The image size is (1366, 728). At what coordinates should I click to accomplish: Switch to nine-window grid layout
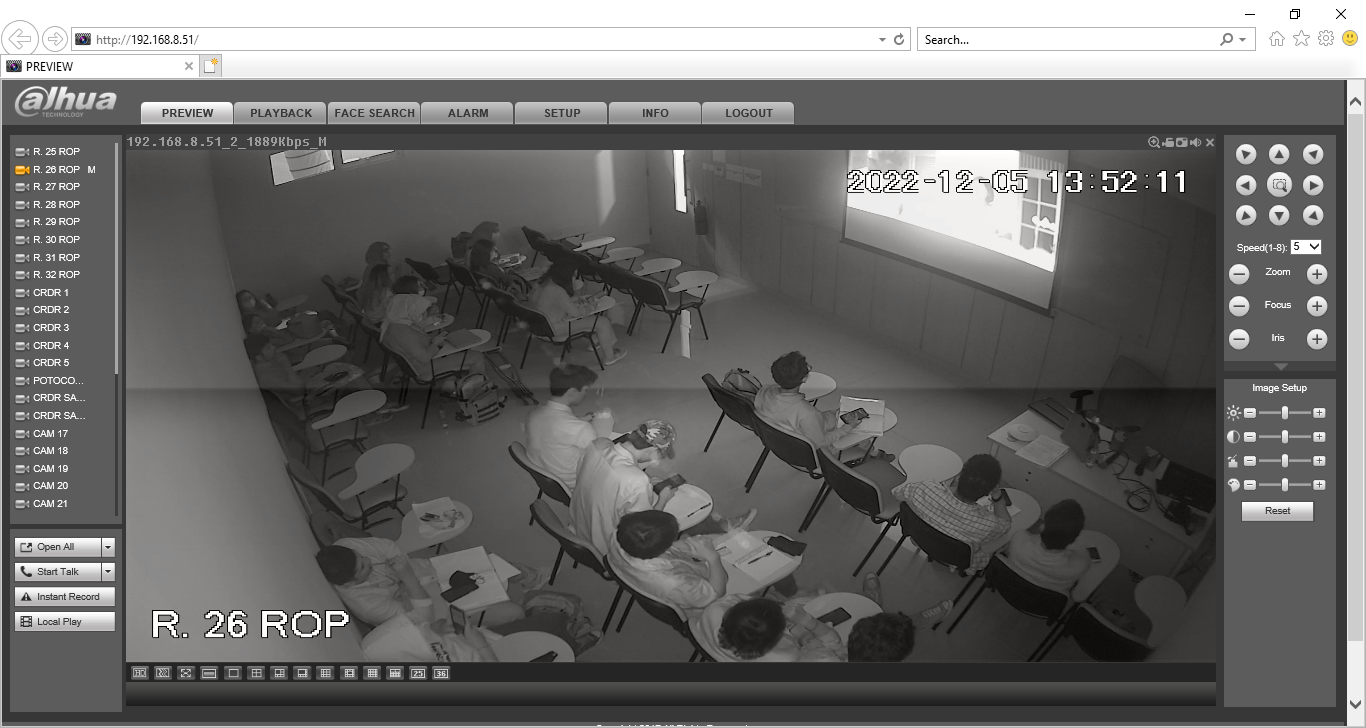click(x=325, y=673)
